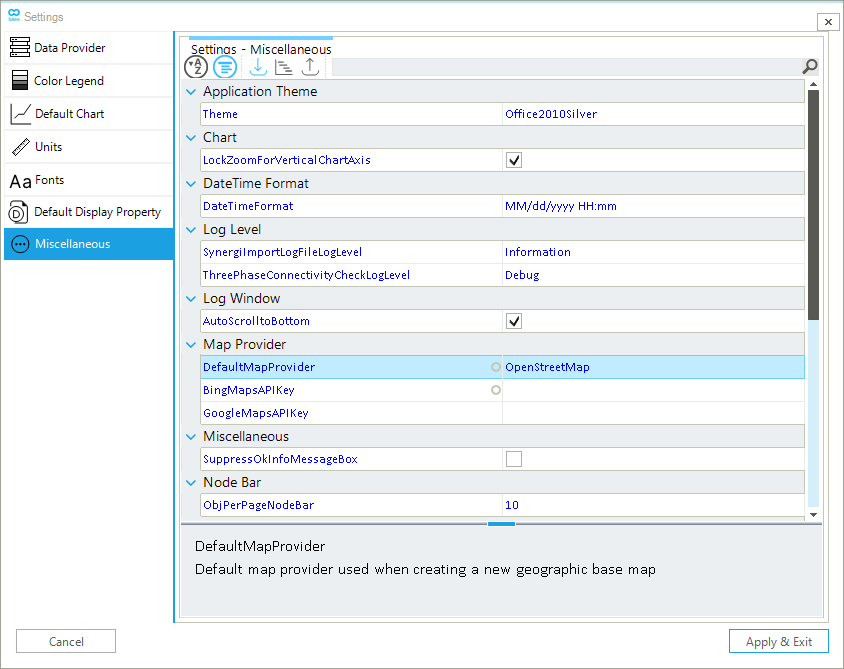Switch to categorized view using toolbar icon

[x=224, y=67]
